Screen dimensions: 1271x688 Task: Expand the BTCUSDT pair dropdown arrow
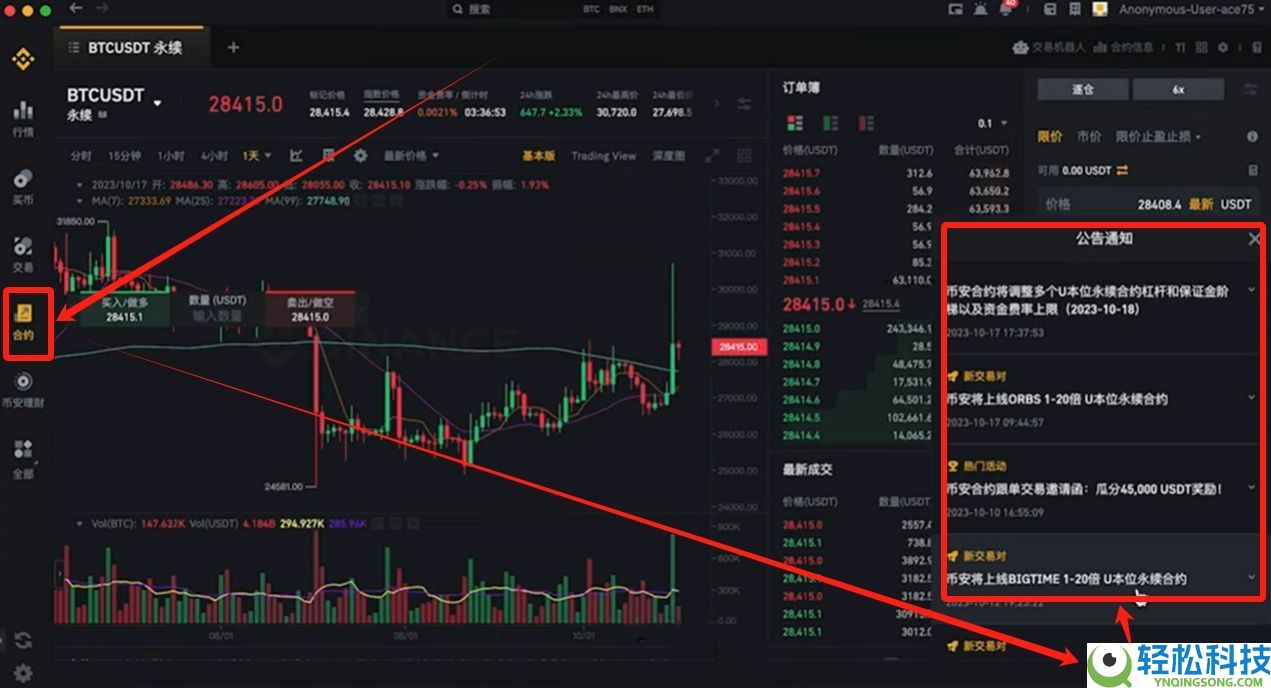[157, 102]
